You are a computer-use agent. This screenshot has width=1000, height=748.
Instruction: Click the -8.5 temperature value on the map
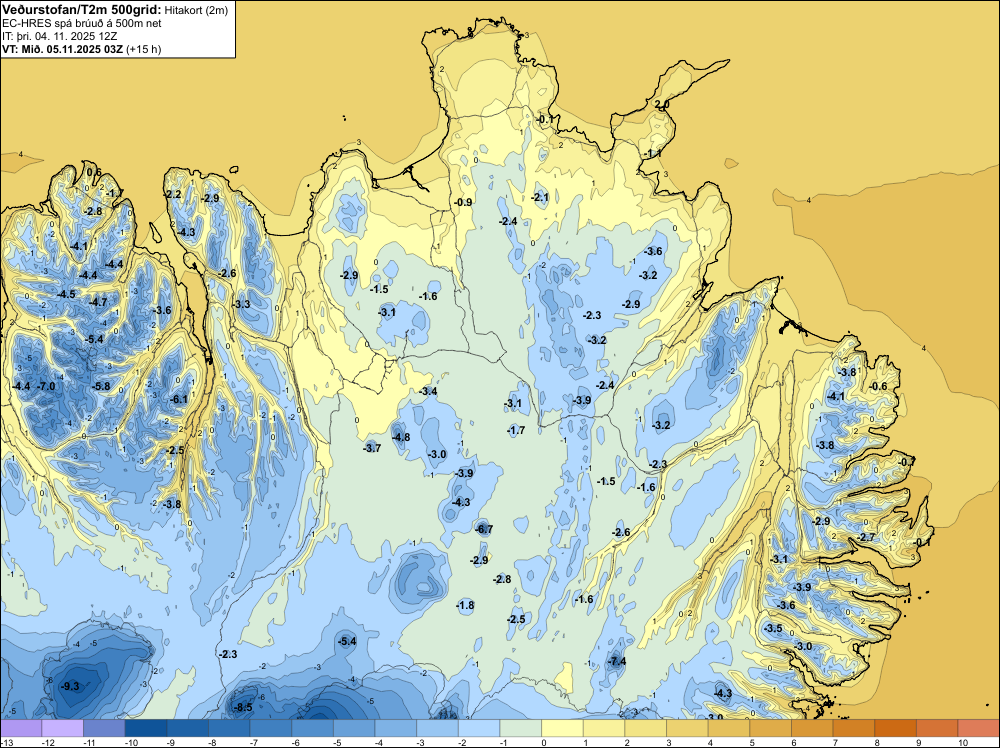243,707
